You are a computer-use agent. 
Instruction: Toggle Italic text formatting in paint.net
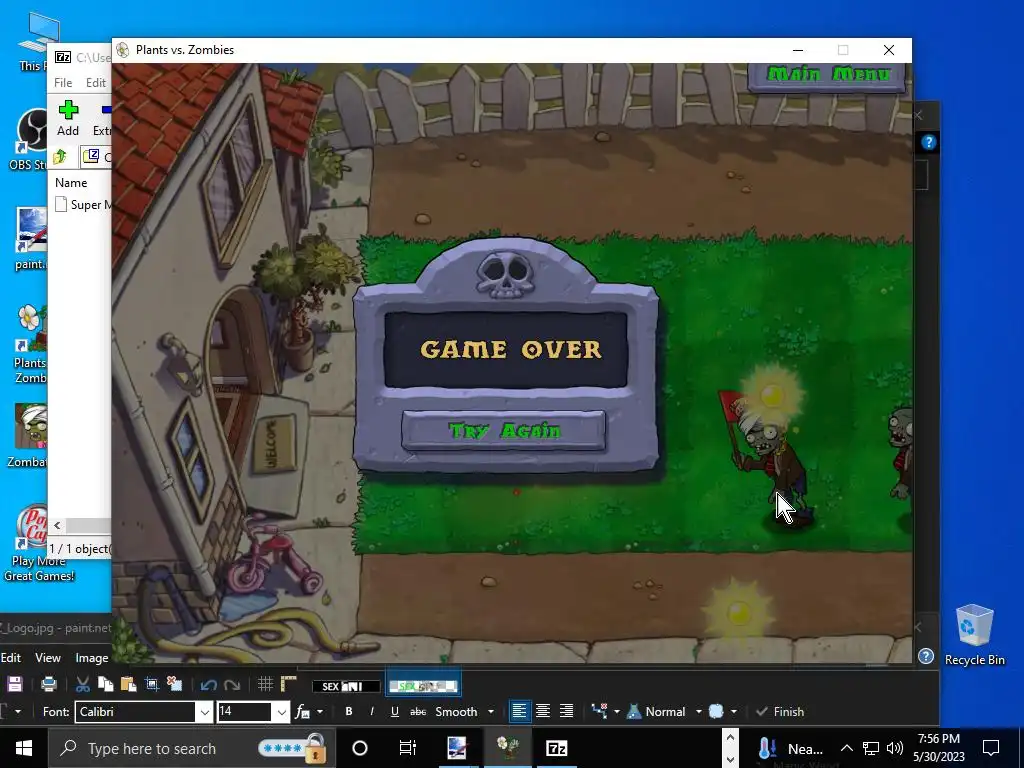click(372, 711)
